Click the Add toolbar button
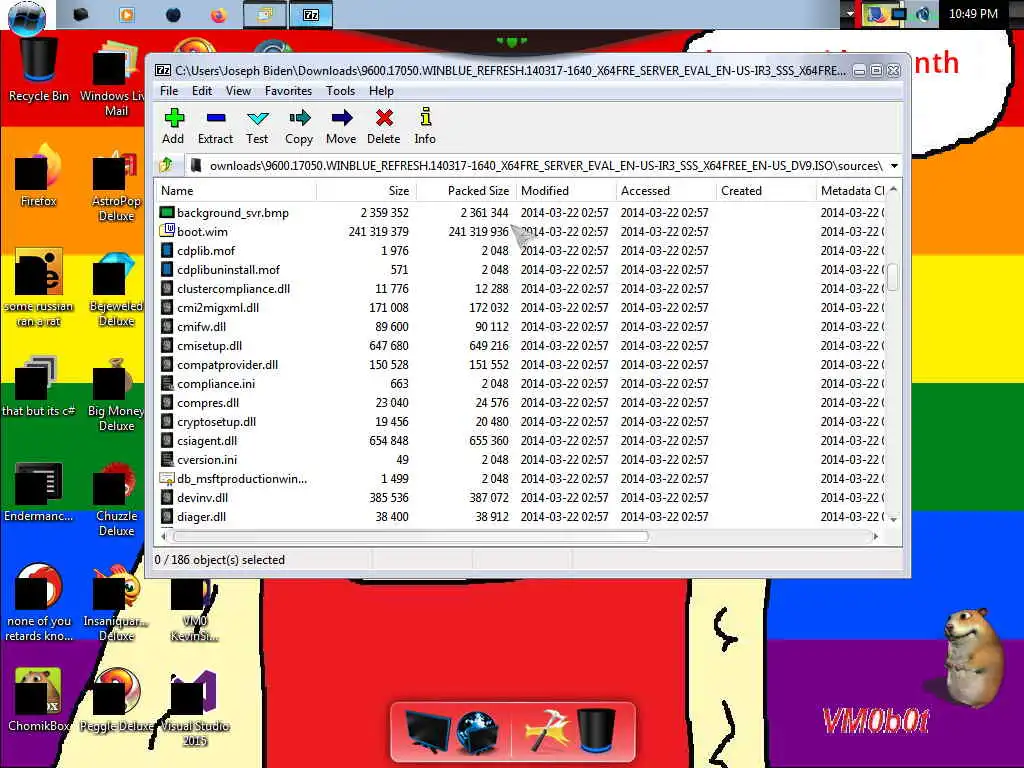The image size is (1024, 768). click(x=173, y=125)
